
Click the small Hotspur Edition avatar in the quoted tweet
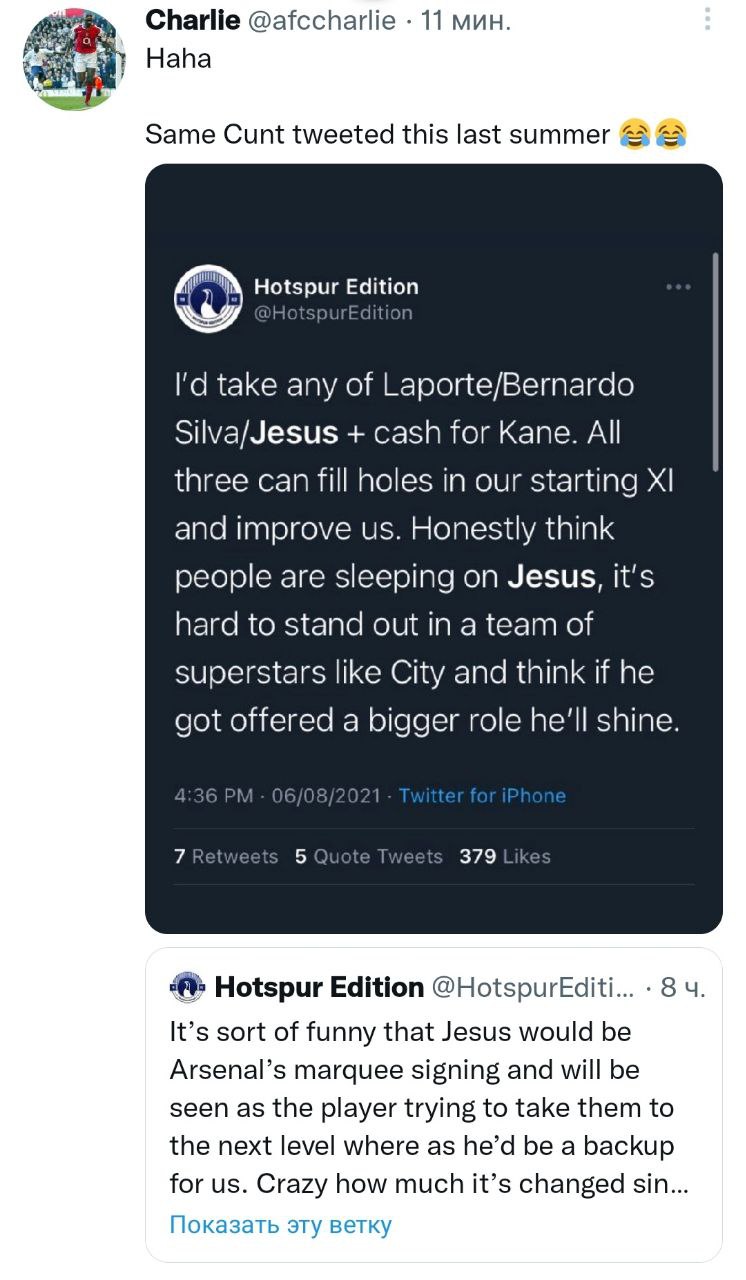187,988
